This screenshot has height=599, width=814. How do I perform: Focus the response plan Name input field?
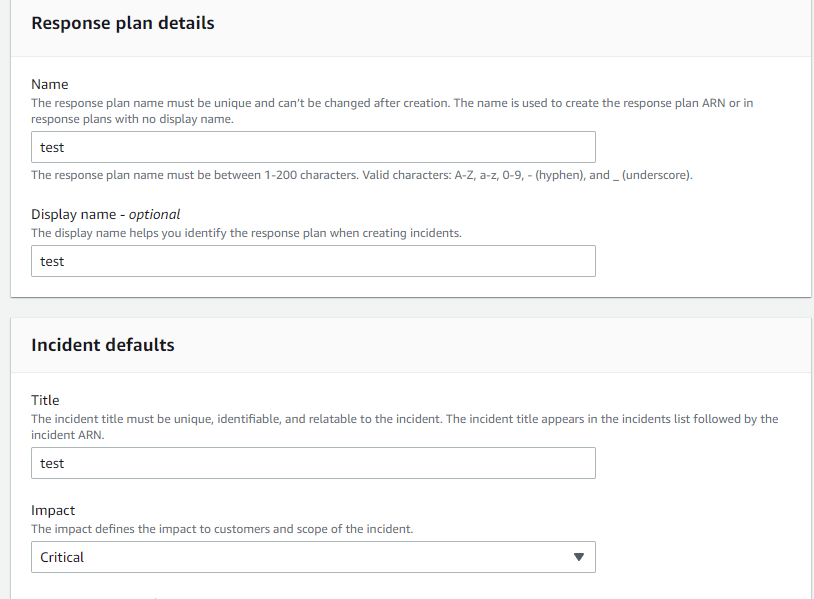tap(313, 147)
